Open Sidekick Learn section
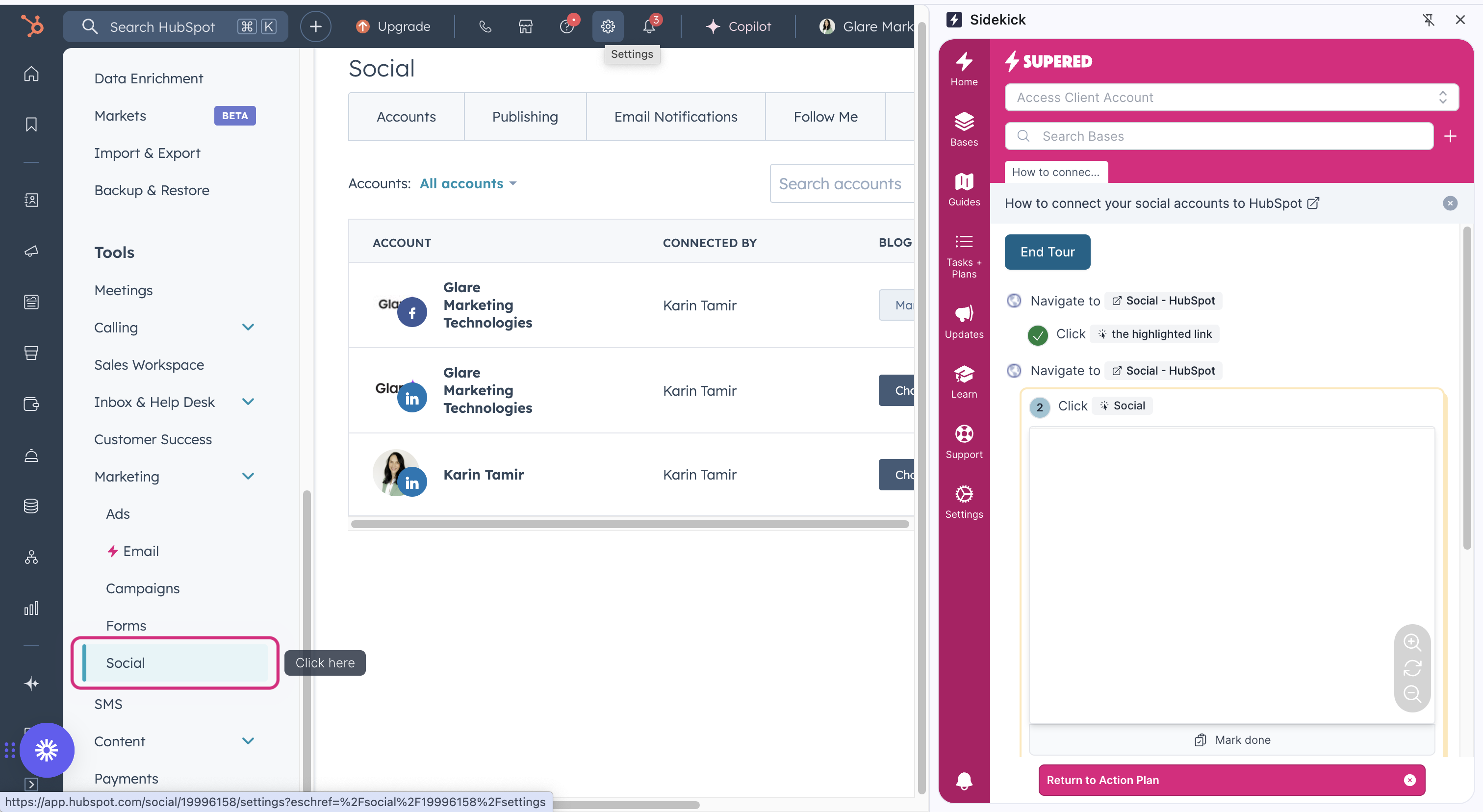Image resolution: width=1483 pixels, height=812 pixels. click(964, 381)
